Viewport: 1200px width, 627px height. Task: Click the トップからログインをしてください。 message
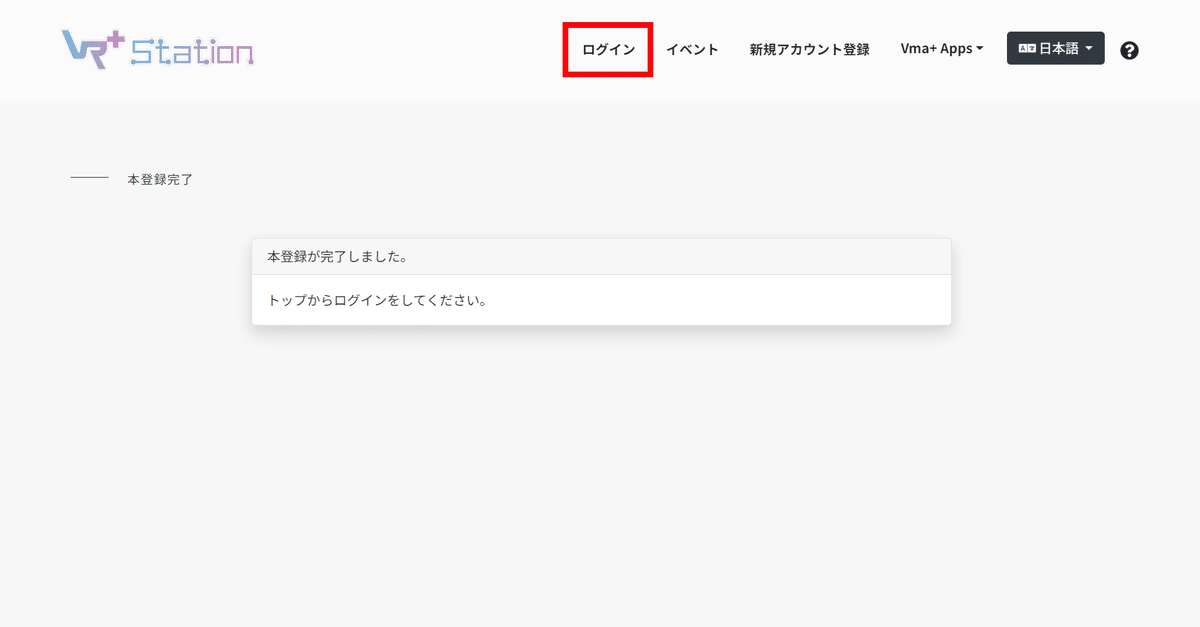(x=377, y=300)
